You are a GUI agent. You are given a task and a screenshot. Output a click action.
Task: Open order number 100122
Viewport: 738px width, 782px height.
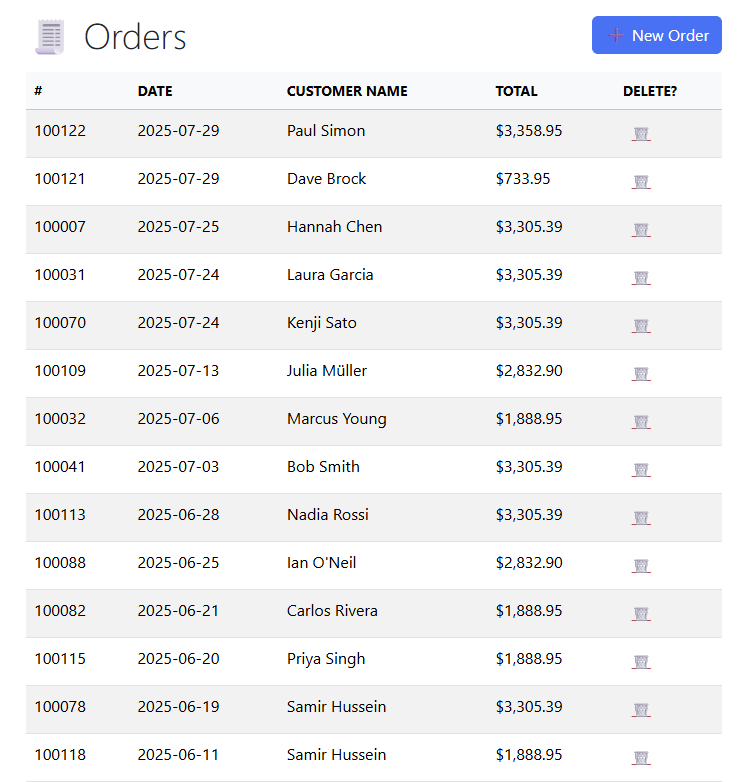(60, 131)
